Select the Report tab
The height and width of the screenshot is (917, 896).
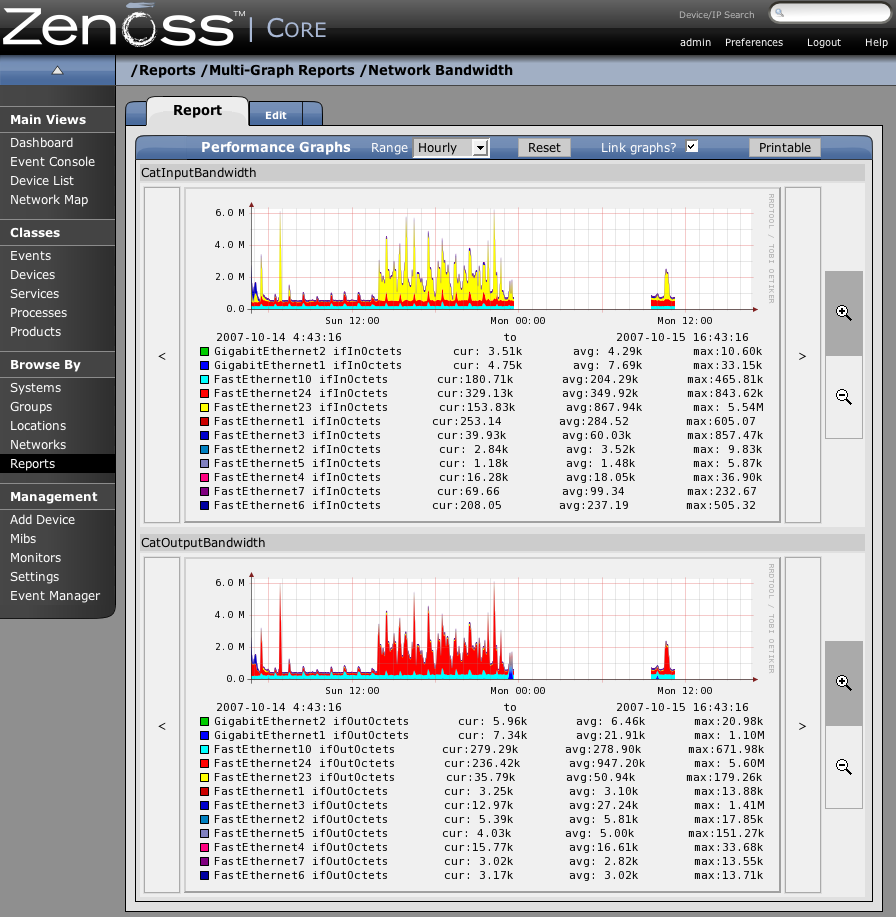197,111
